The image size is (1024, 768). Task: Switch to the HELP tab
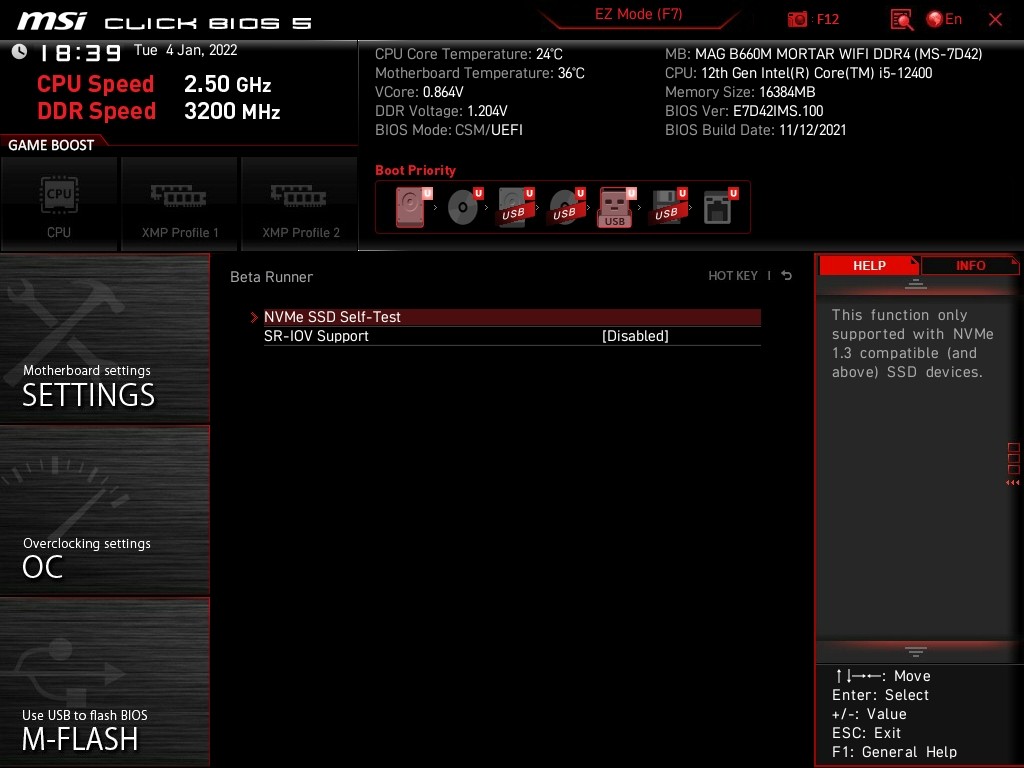(x=869, y=265)
